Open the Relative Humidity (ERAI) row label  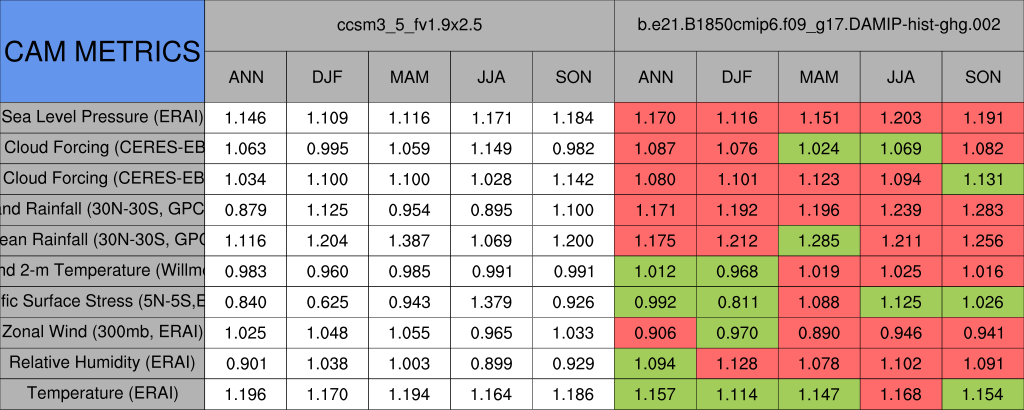pyautogui.click(x=102, y=362)
